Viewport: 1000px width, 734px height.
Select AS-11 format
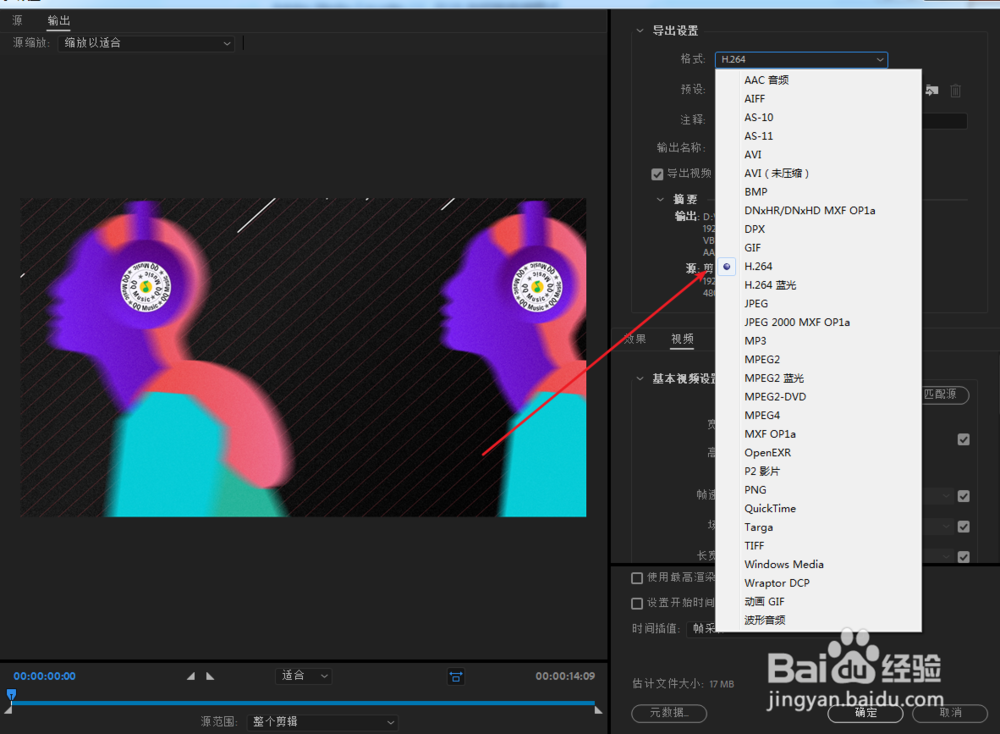(x=818, y=136)
